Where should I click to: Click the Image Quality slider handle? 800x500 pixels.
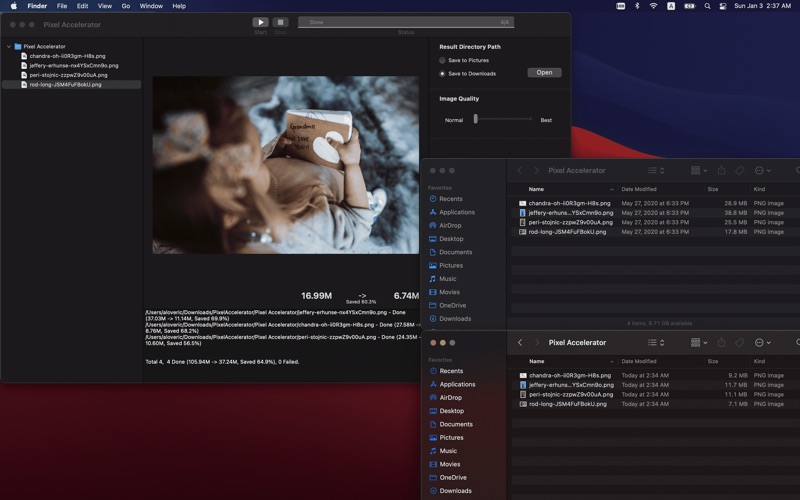pyautogui.click(x=476, y=119)
